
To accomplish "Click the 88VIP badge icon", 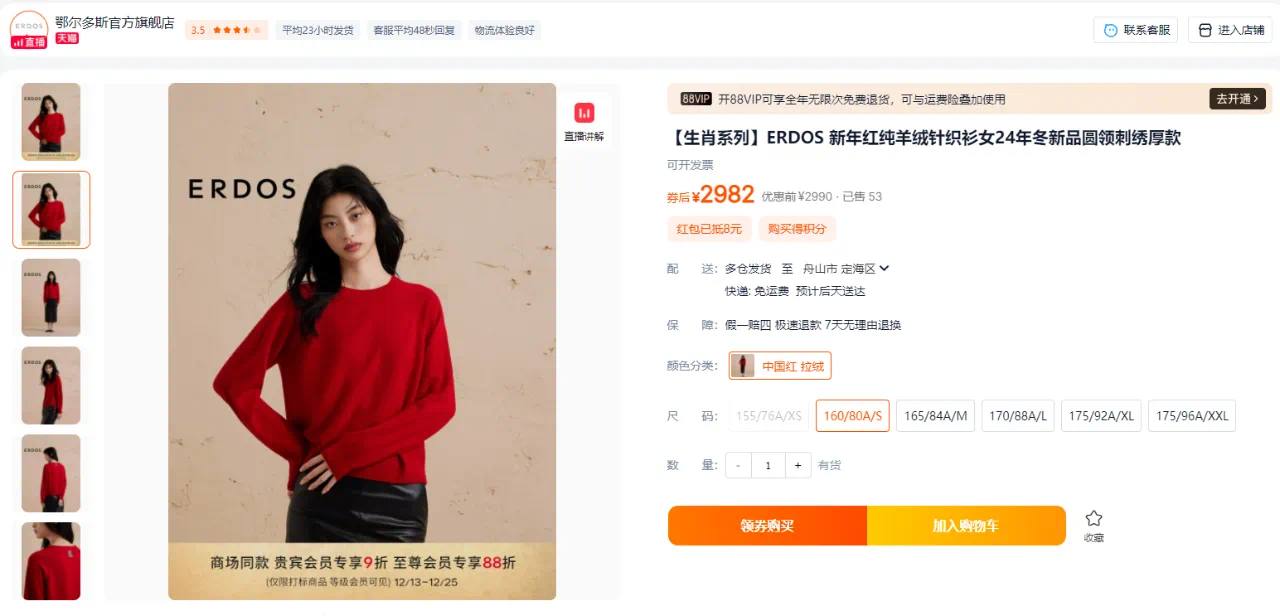I will pos(696,99).
